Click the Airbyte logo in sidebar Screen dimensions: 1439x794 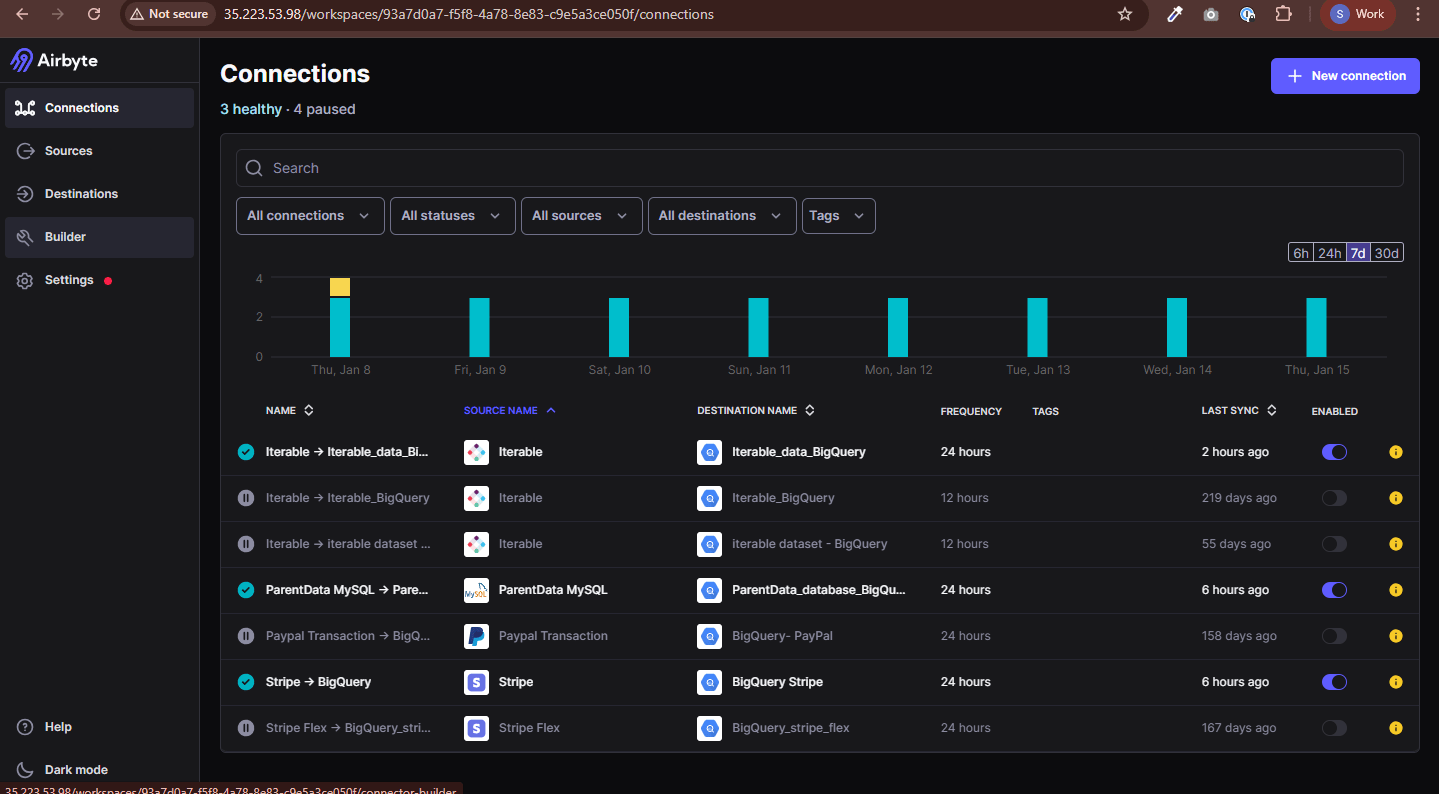[54, 61]
